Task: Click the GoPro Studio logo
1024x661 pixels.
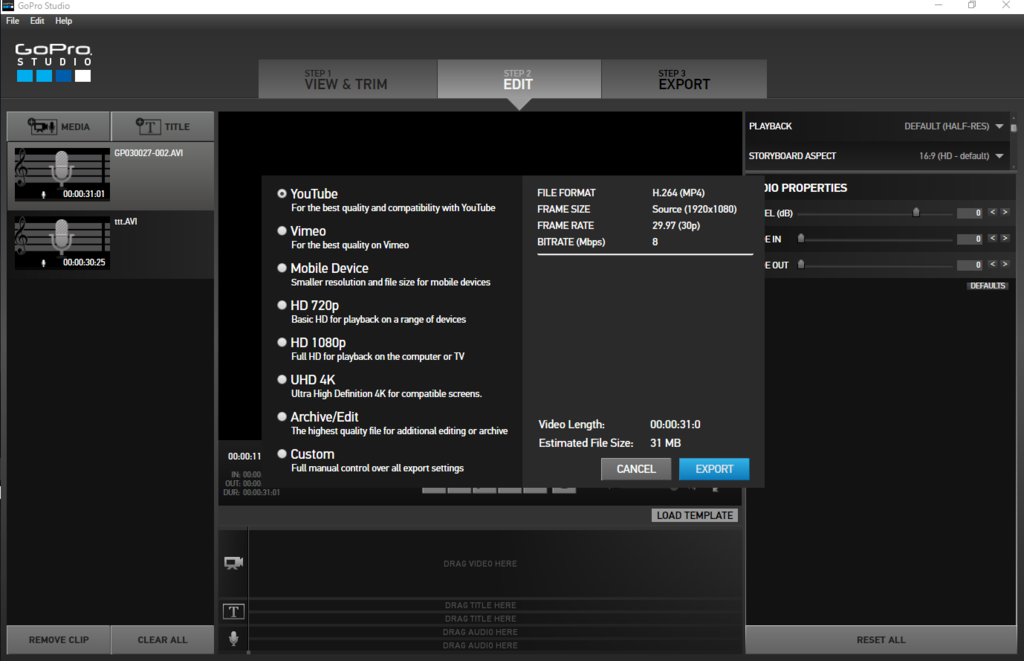Action: point(54,62)
